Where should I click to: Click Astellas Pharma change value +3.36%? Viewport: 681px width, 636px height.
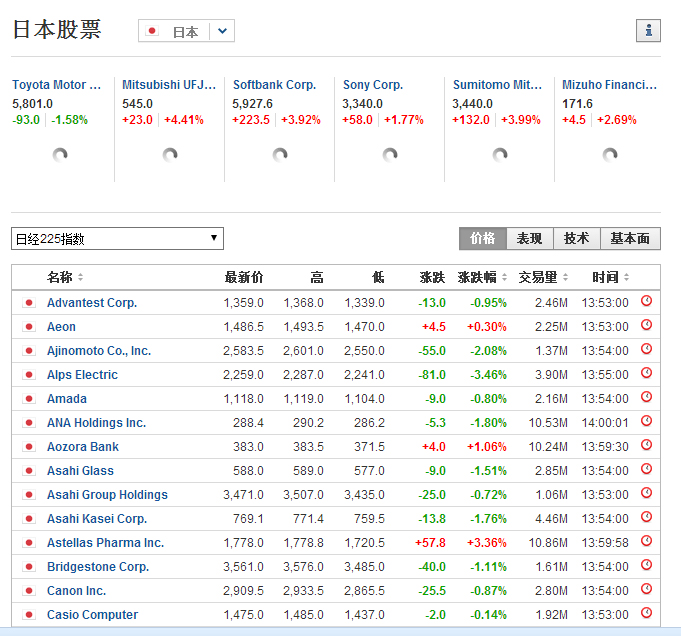[487, 543]
